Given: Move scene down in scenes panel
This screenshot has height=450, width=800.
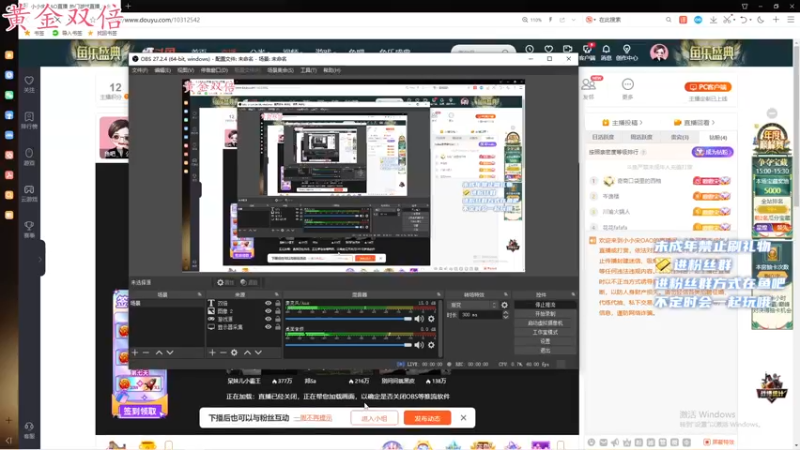Looking at the screenshot, I should [170, 353].
